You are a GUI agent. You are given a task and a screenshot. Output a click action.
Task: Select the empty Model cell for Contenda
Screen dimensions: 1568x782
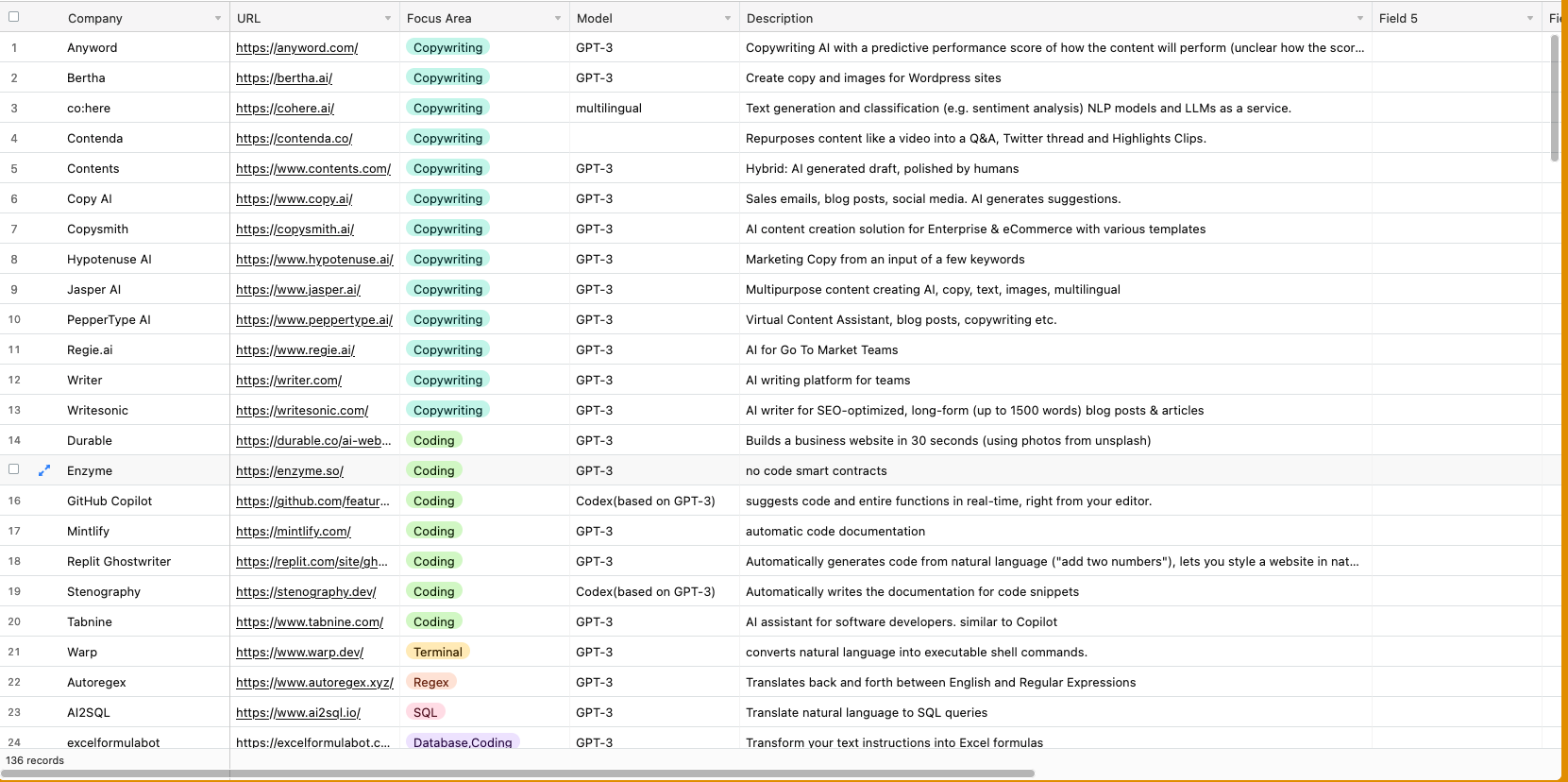[x=654, y=138]
